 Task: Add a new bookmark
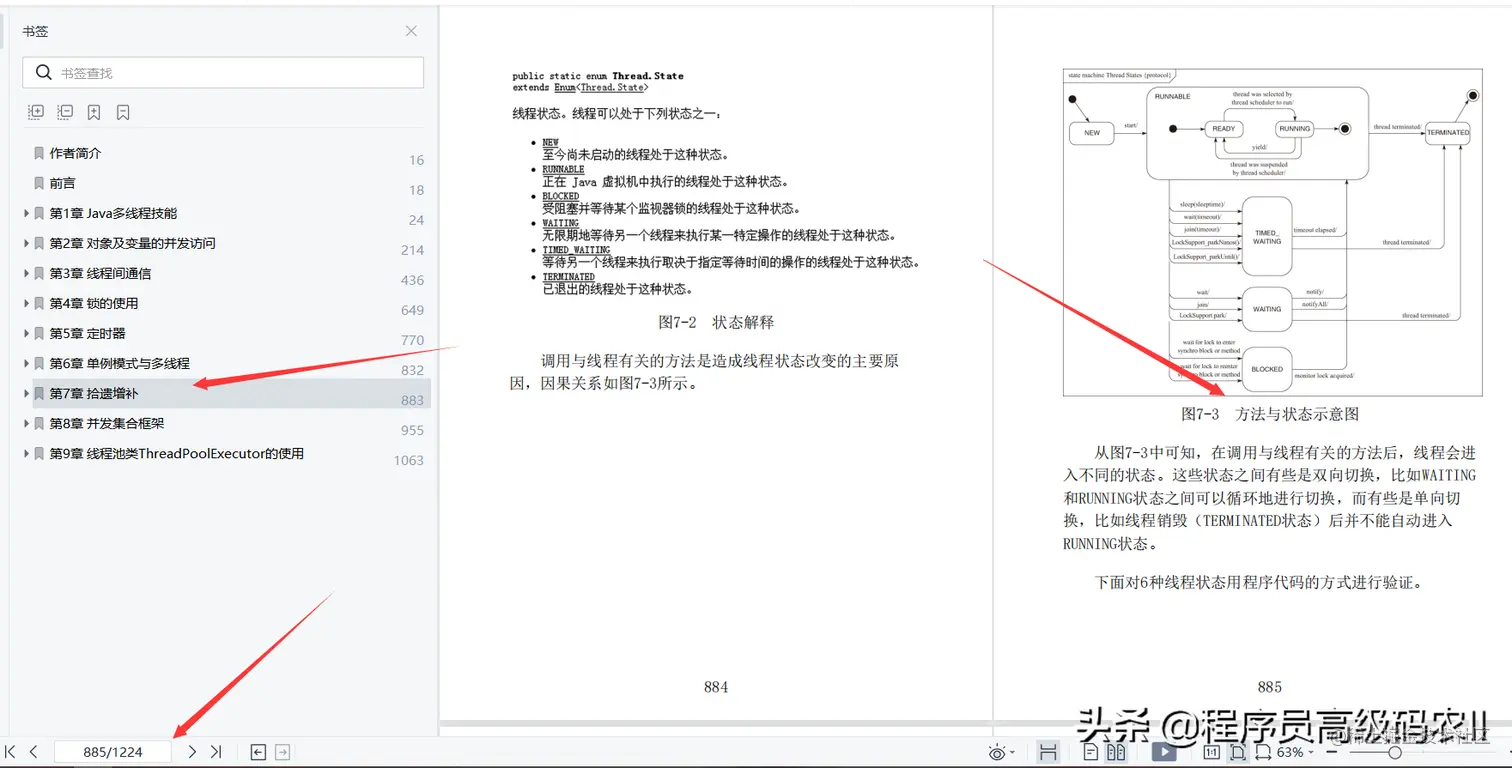94,112
